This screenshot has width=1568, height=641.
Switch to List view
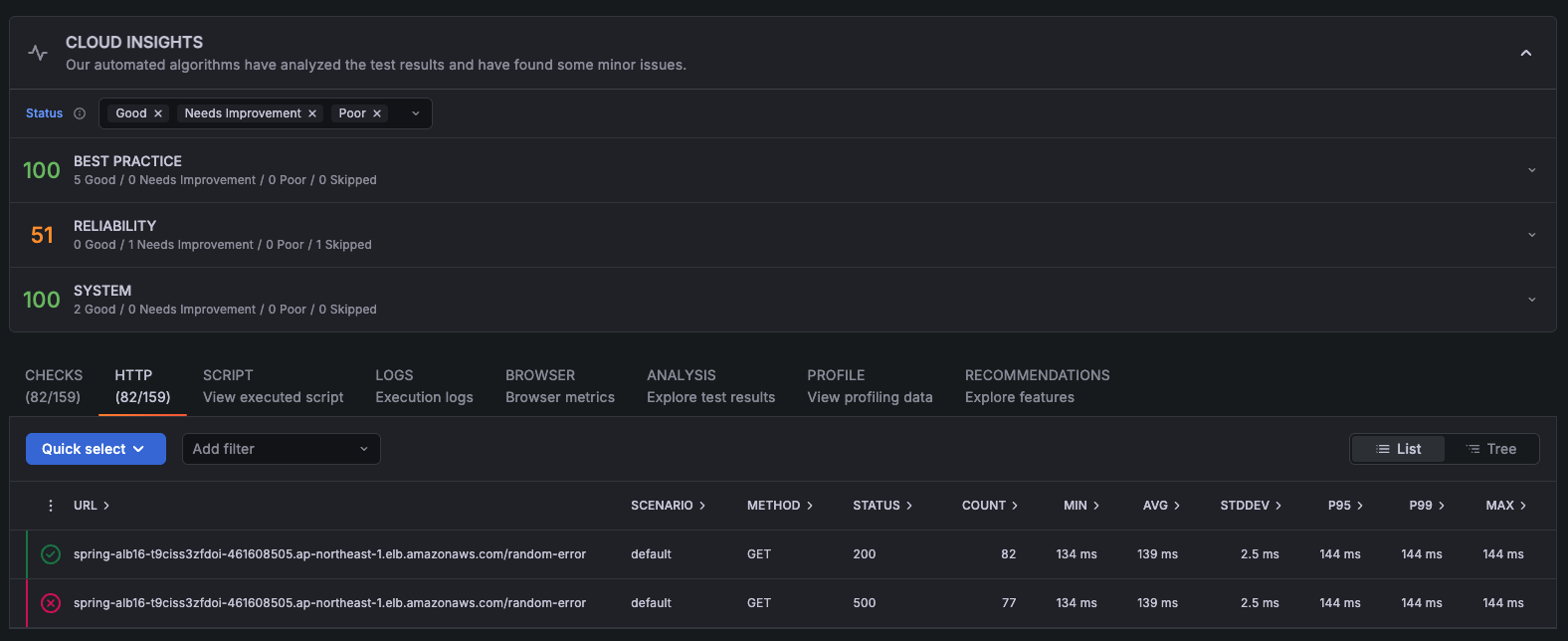(x=1398, y=449)
